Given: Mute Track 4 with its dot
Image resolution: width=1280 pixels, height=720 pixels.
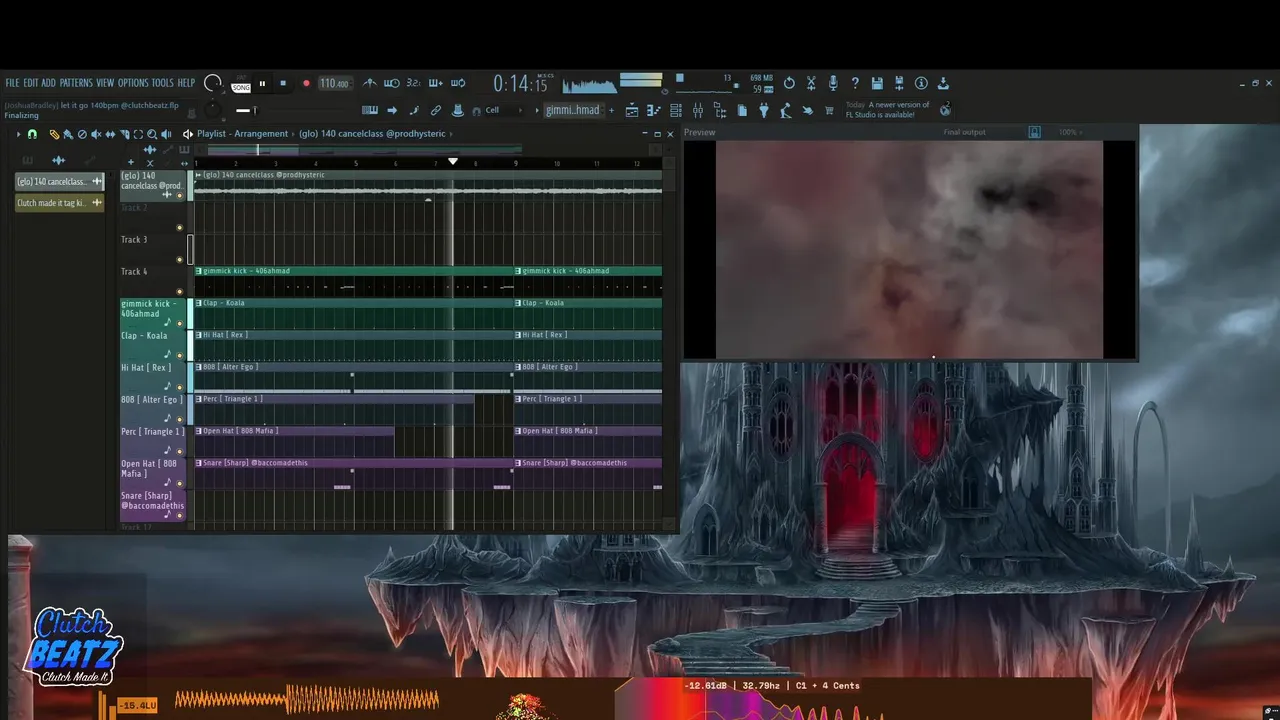Looking at the screenshot, I should coord(180,291).
